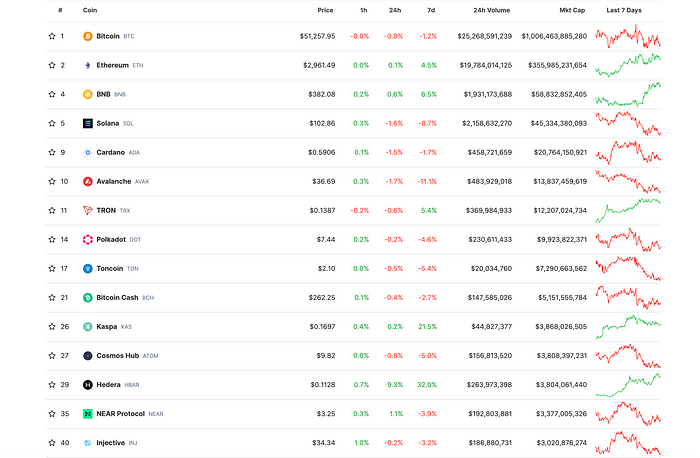
Task: Click the Injective coin logo icon
Action: click(88, 443)
